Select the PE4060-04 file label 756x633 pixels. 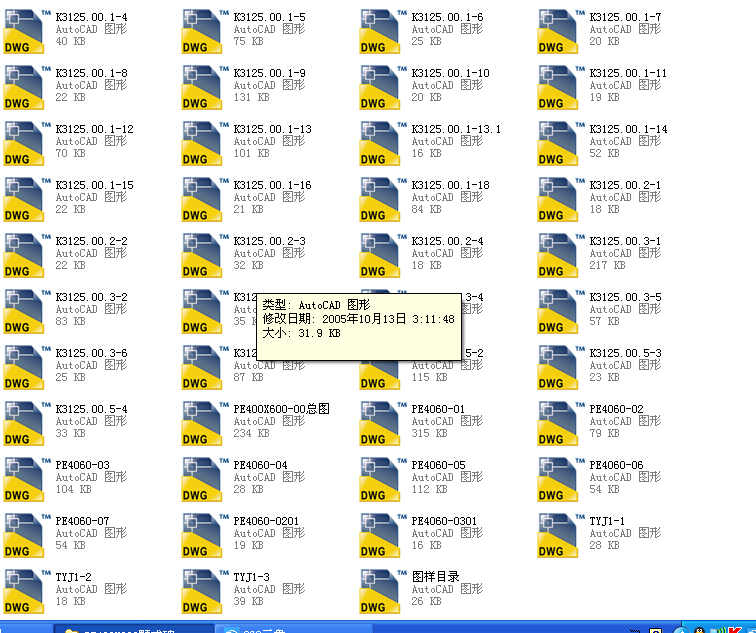260,465
